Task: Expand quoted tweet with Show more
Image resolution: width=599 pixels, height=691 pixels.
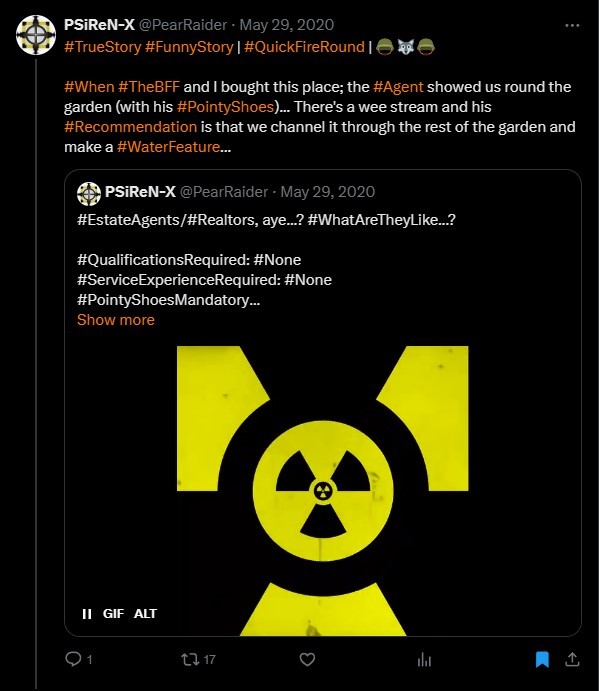Action: (115, 319)
